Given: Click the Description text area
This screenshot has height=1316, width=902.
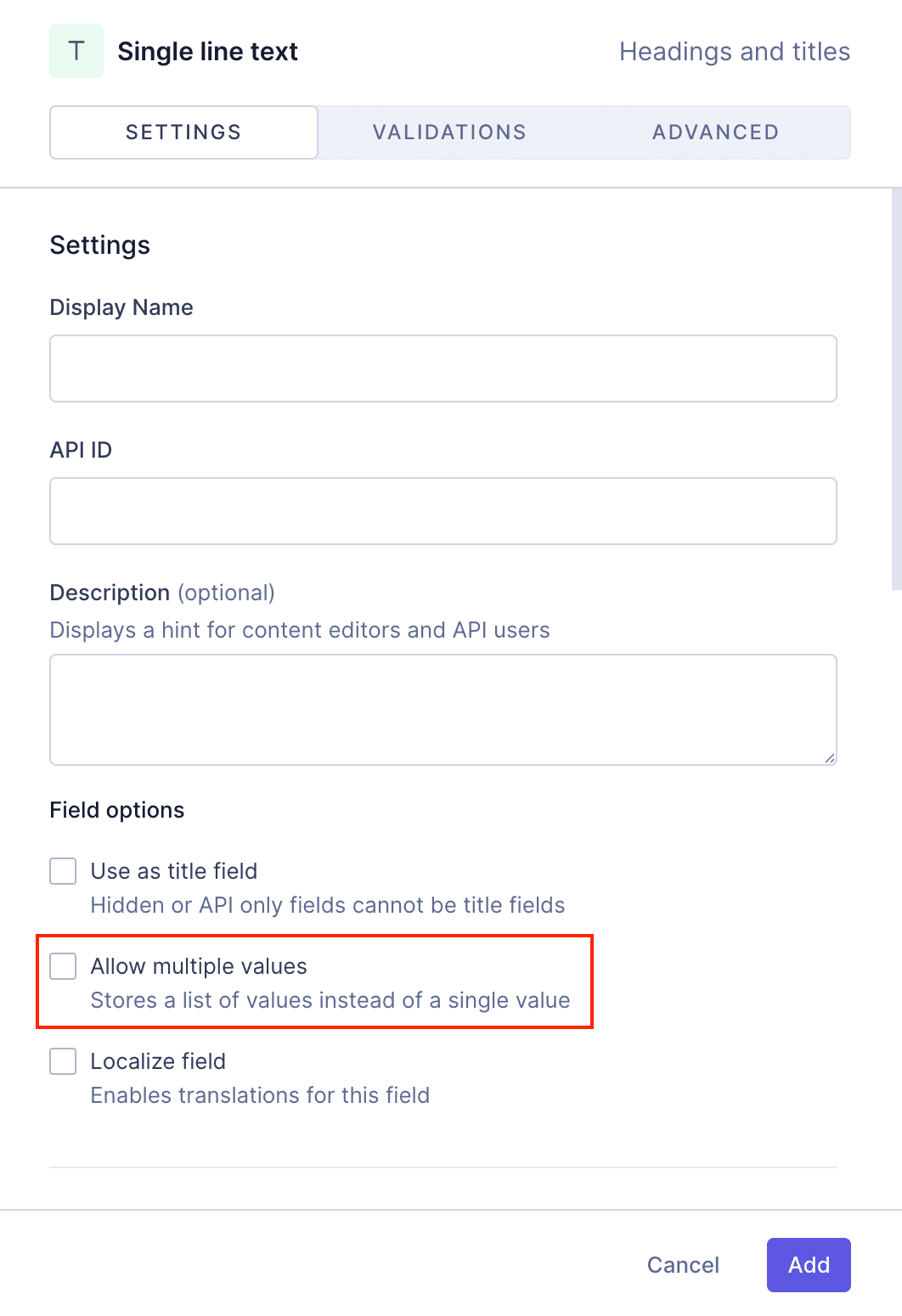Looking at the screenshot, I should tap(443, 709).
